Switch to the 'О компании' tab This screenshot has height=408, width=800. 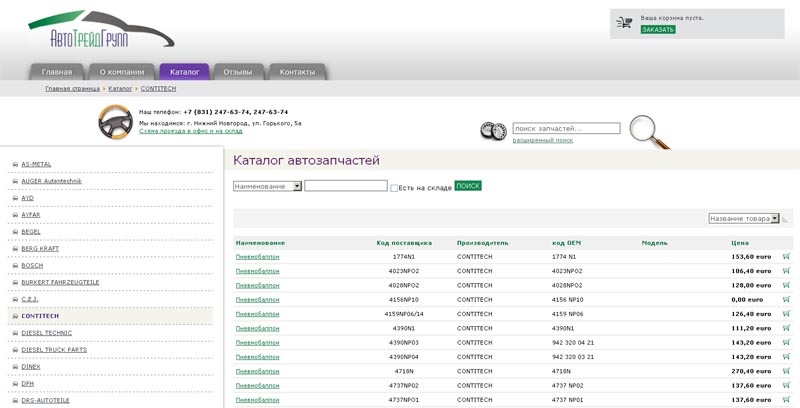click(122, 72)
